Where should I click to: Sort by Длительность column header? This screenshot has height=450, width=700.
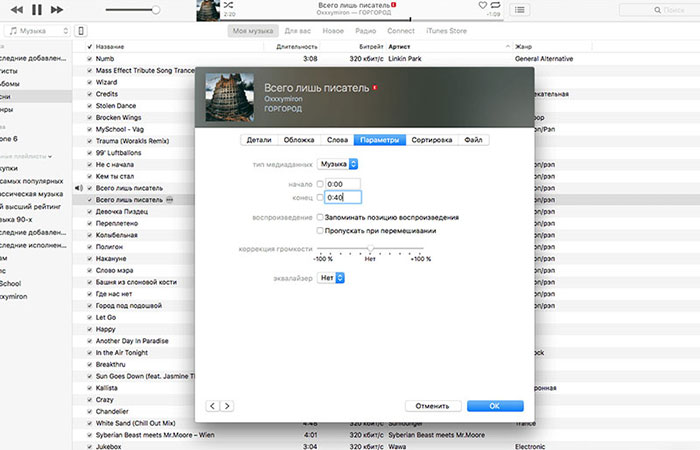[x=297, y=46]
